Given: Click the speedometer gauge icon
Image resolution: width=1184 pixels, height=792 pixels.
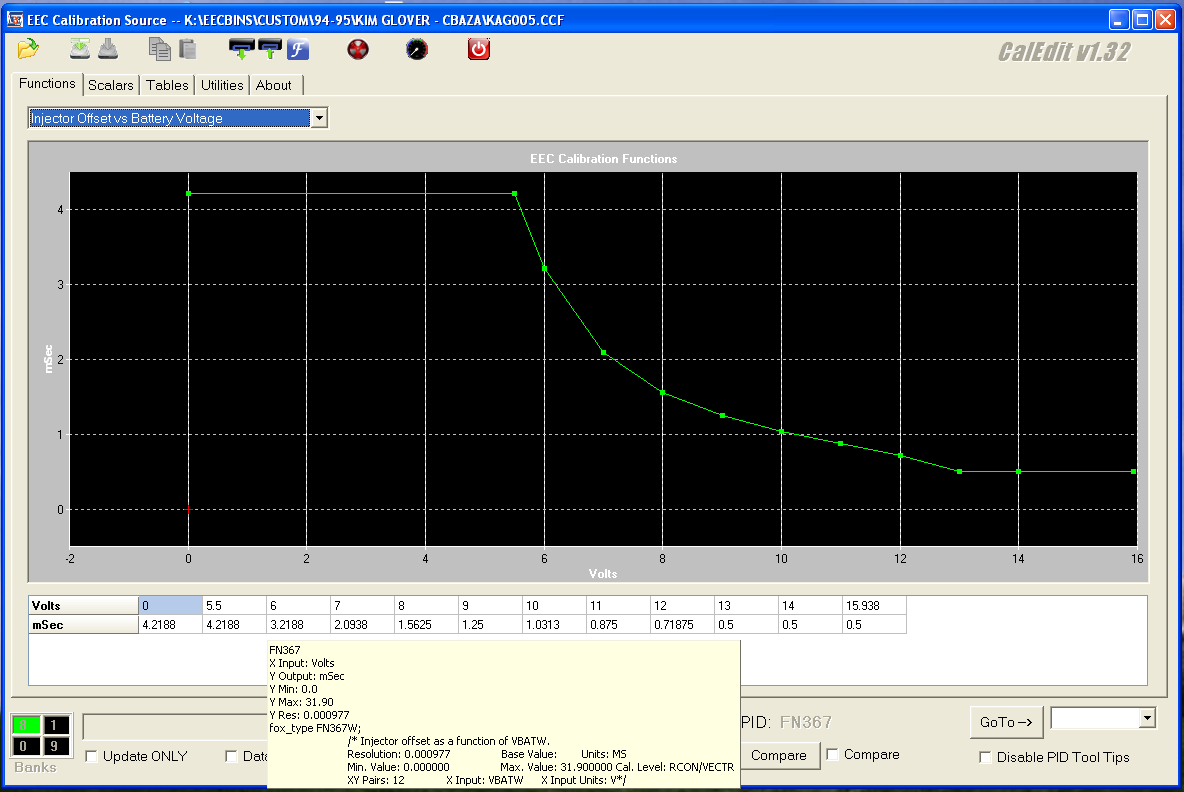Looking at the screenshot, I should [417, 49].
